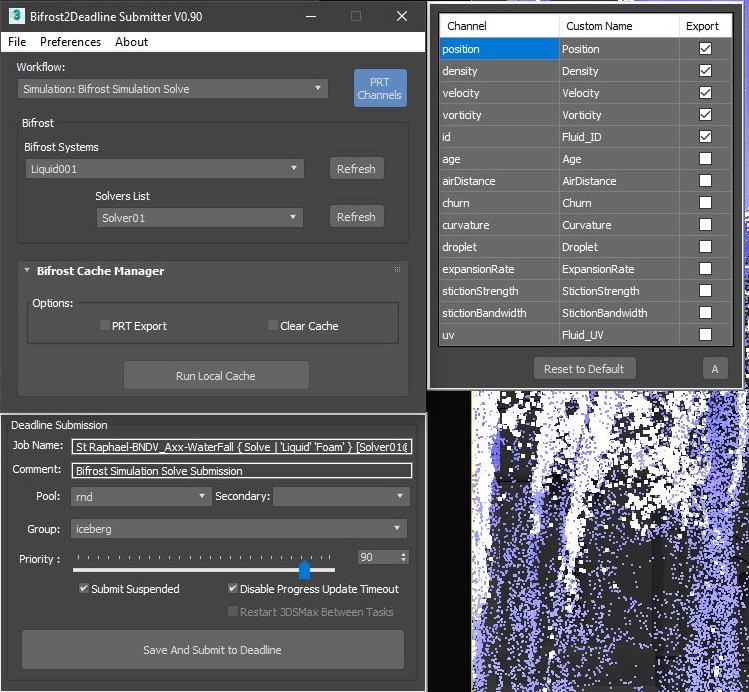
Task: Open the Bifrost Systems Liquid001 dropdown
Action: 164,169
